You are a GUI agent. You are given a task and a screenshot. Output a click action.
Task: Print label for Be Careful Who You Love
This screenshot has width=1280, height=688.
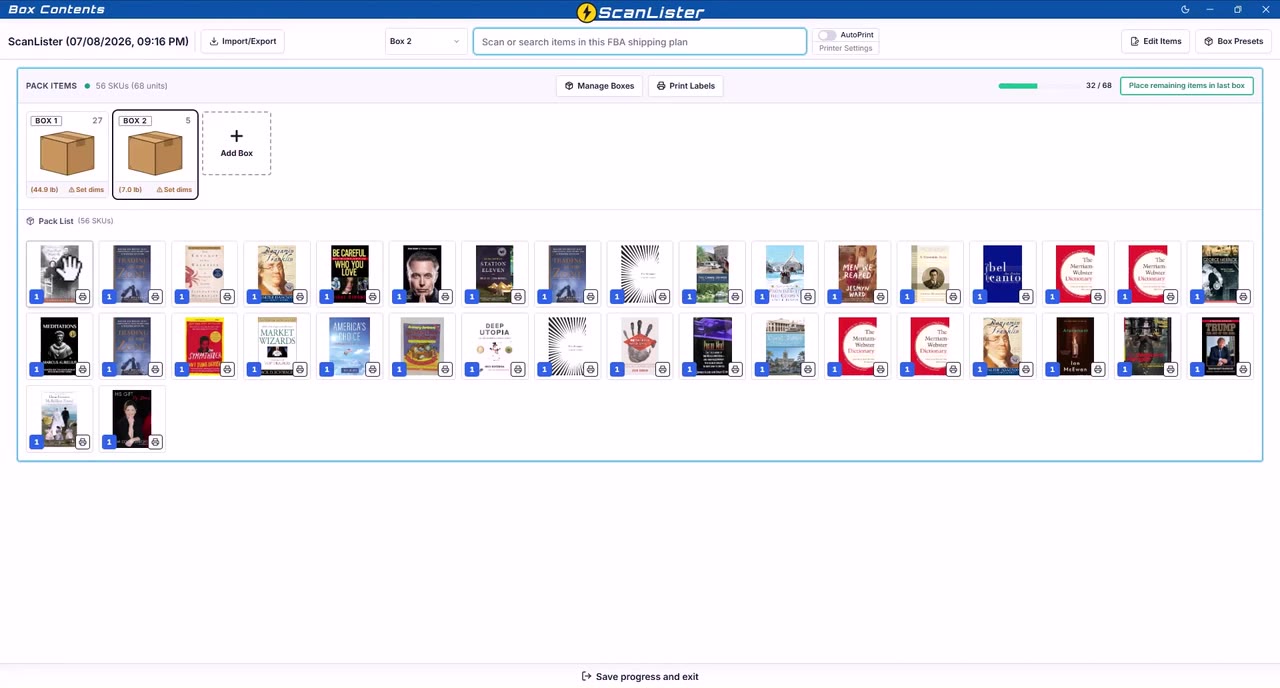pos(373,297)
